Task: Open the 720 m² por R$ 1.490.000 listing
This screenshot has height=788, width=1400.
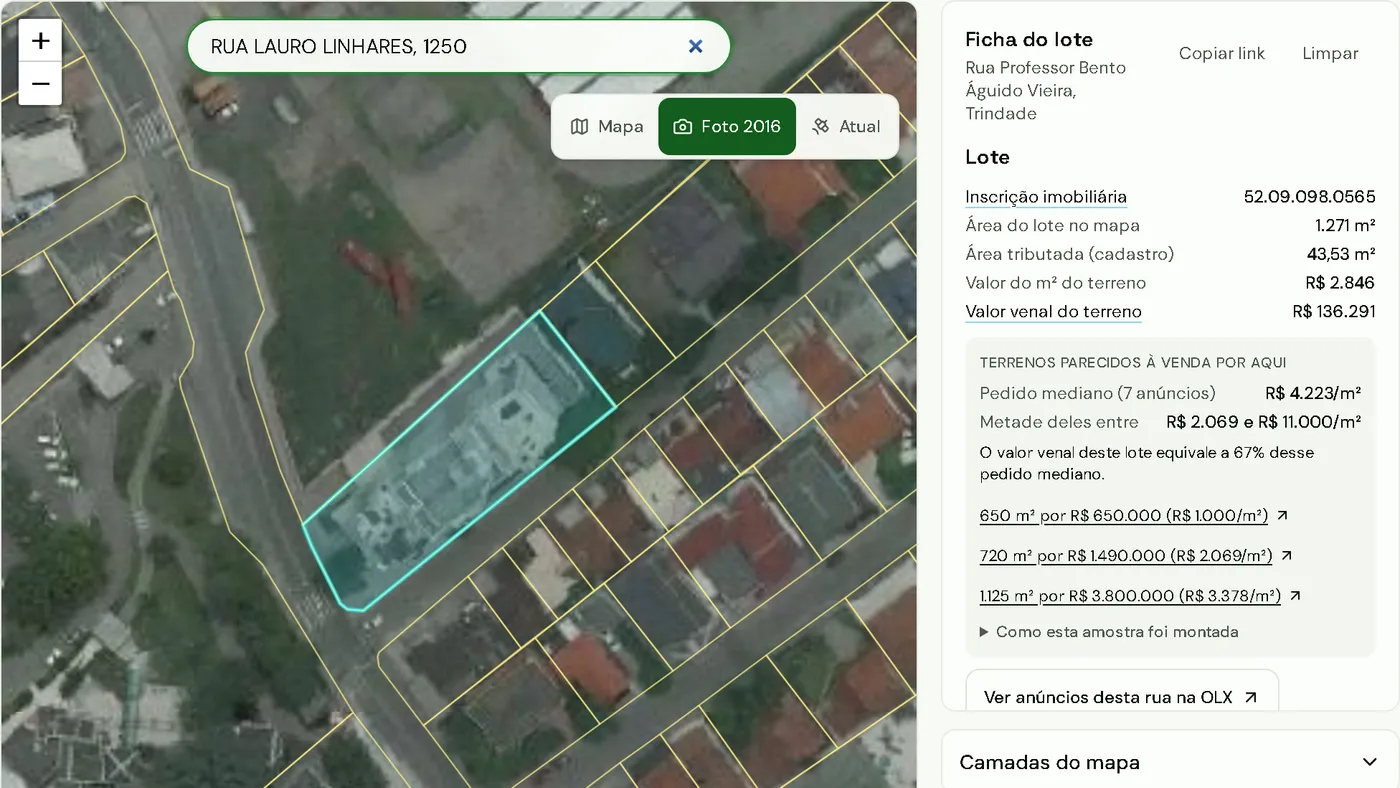Action: pos(1126,556)
